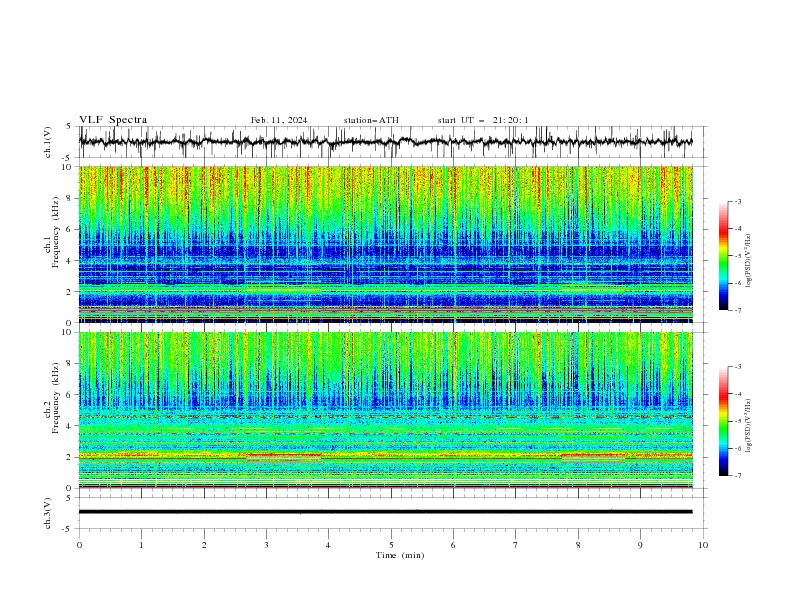Click the 'station=ATH' label
This screenshot has height=612, width=792.
point(371,120)
